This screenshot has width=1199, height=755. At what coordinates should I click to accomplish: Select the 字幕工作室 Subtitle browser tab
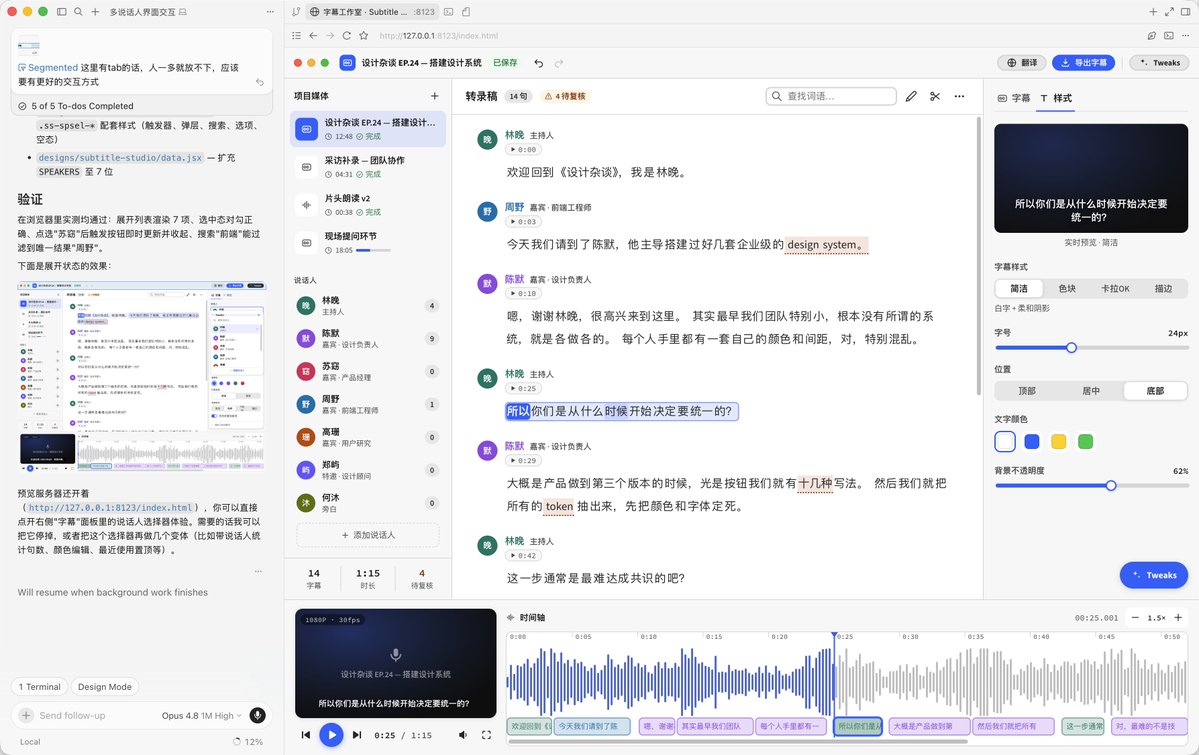pyautogui.click(x=373, y=12)
